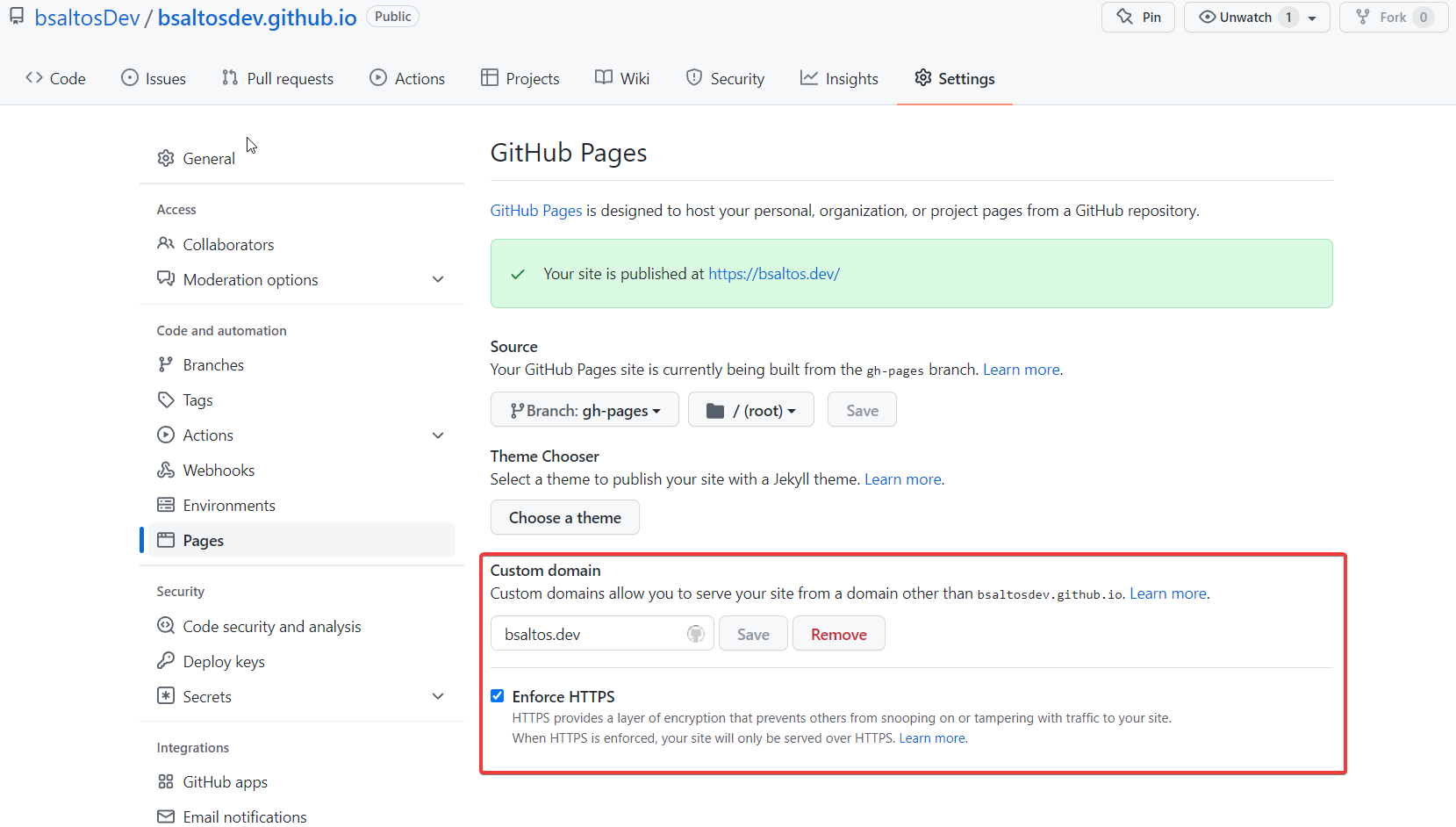Click the Code tab brackets icon
1456x827 pixels.
(34, 78)
